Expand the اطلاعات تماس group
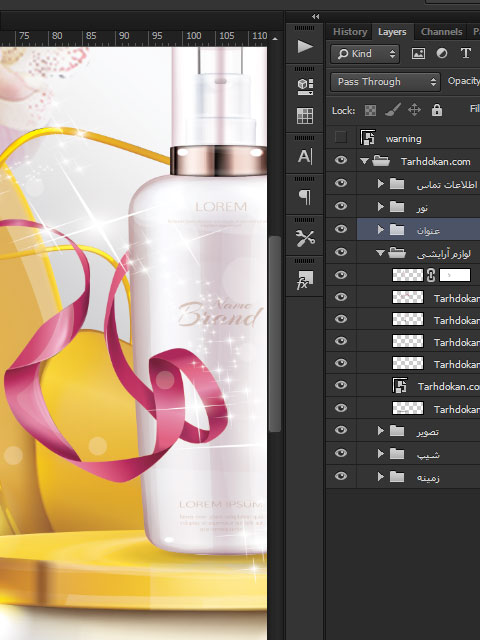480x640 pixels. pyautogui.click(x=381, y=184)
